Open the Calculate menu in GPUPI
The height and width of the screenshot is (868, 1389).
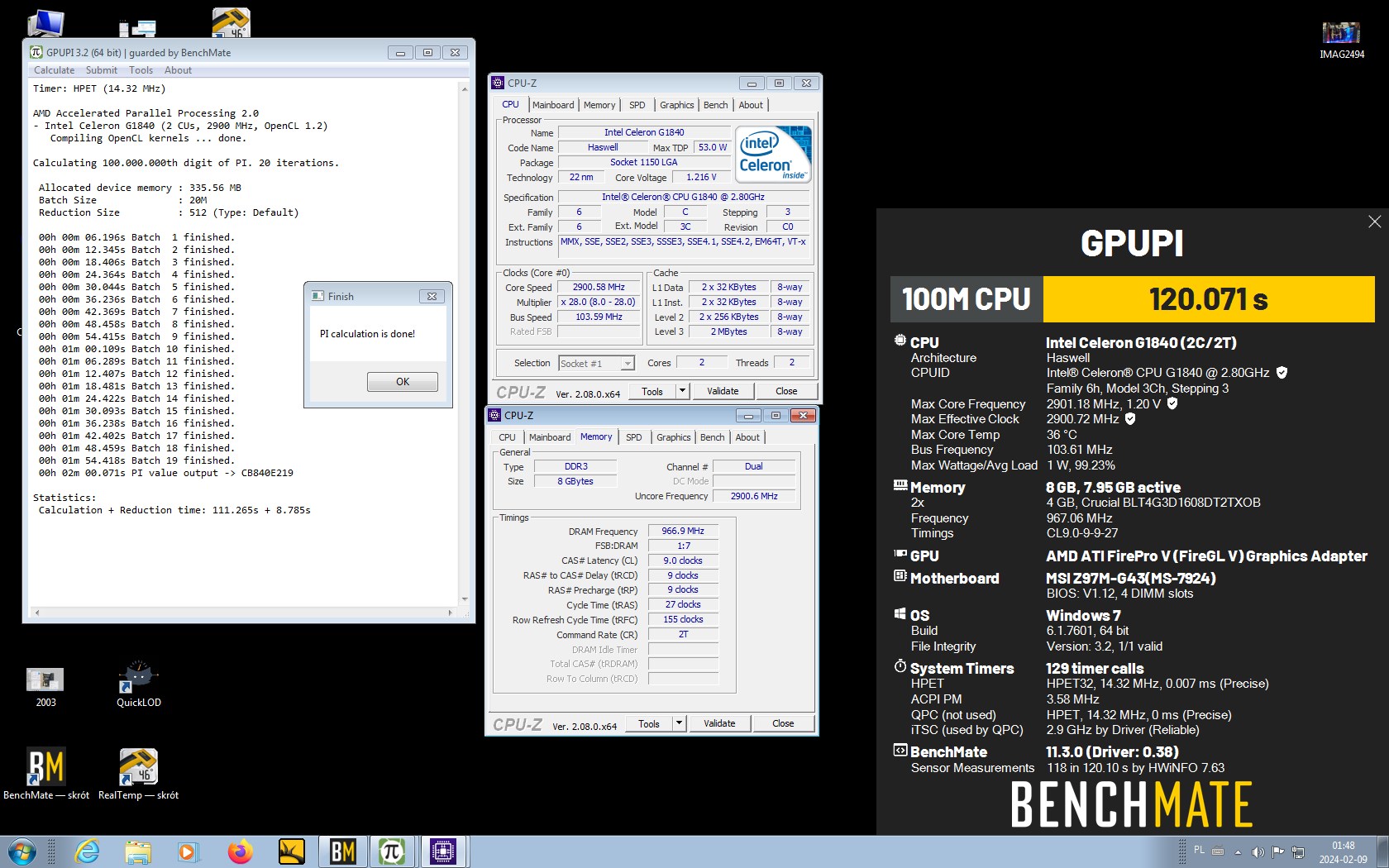(x=54, y=70)
